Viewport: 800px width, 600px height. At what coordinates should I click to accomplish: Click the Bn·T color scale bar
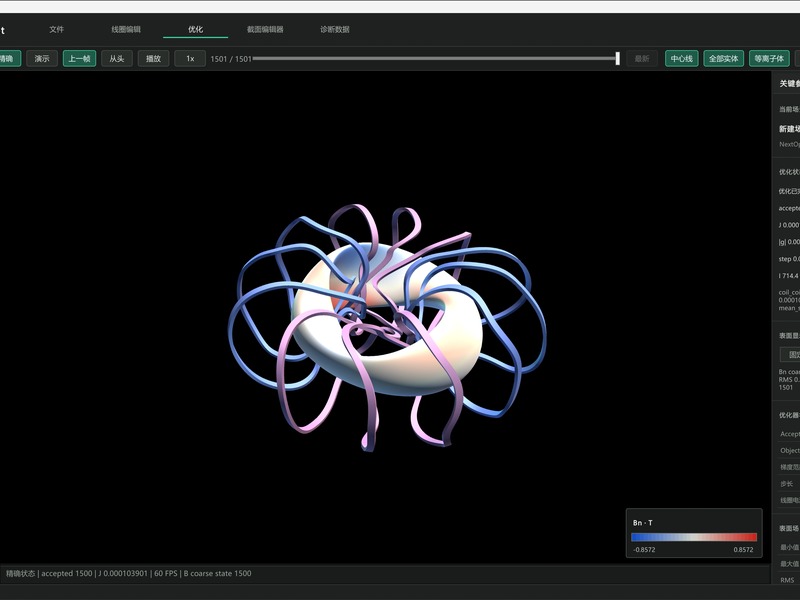point(694,537)
